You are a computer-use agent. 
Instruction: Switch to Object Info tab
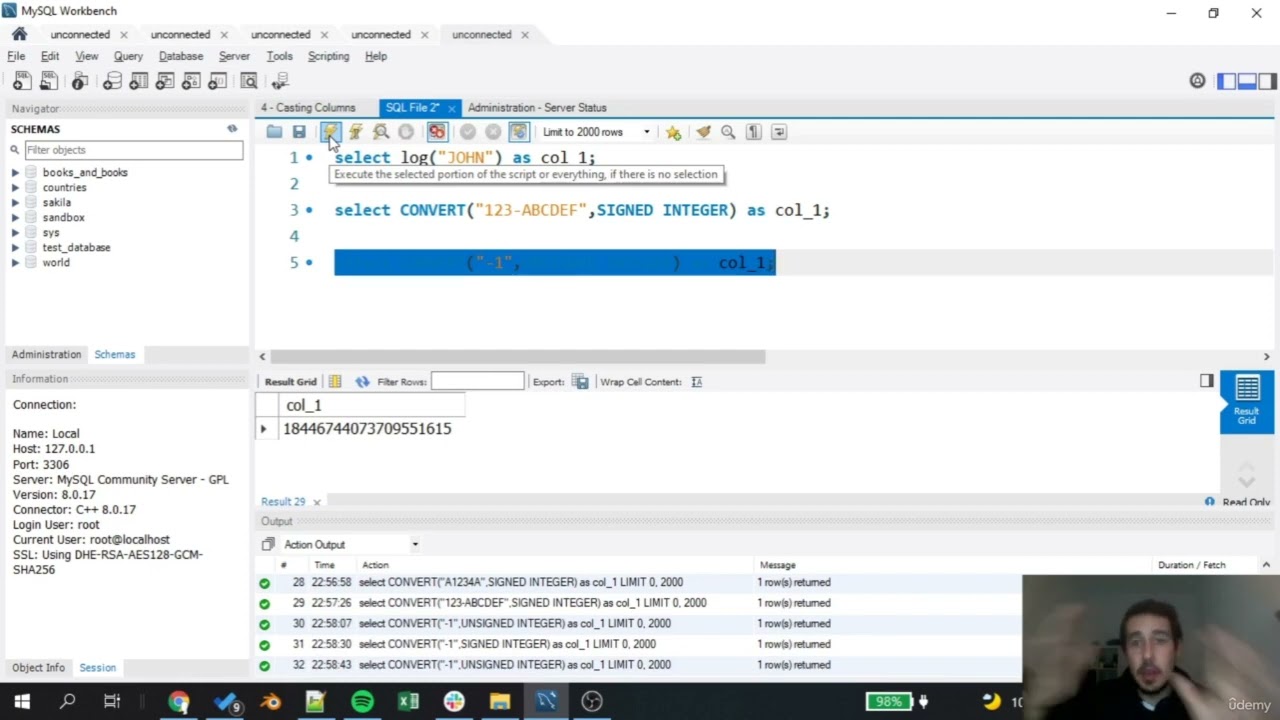[x=38, y=667]
